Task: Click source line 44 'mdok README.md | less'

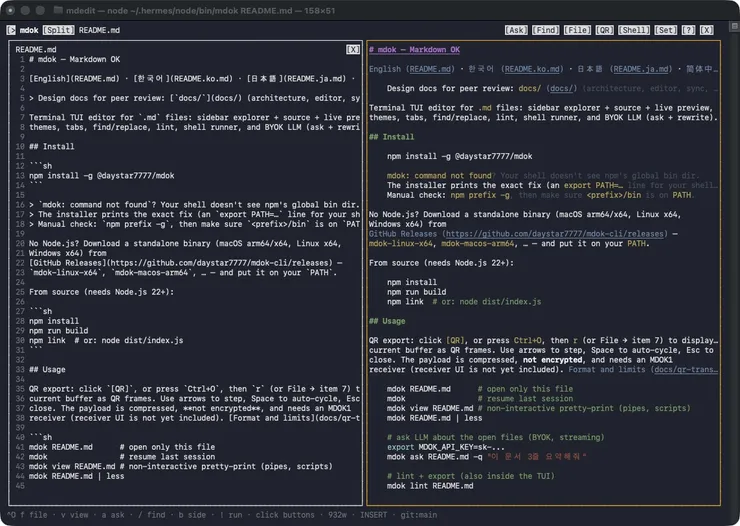Action: pyautogui.click(x=76, y=476)
